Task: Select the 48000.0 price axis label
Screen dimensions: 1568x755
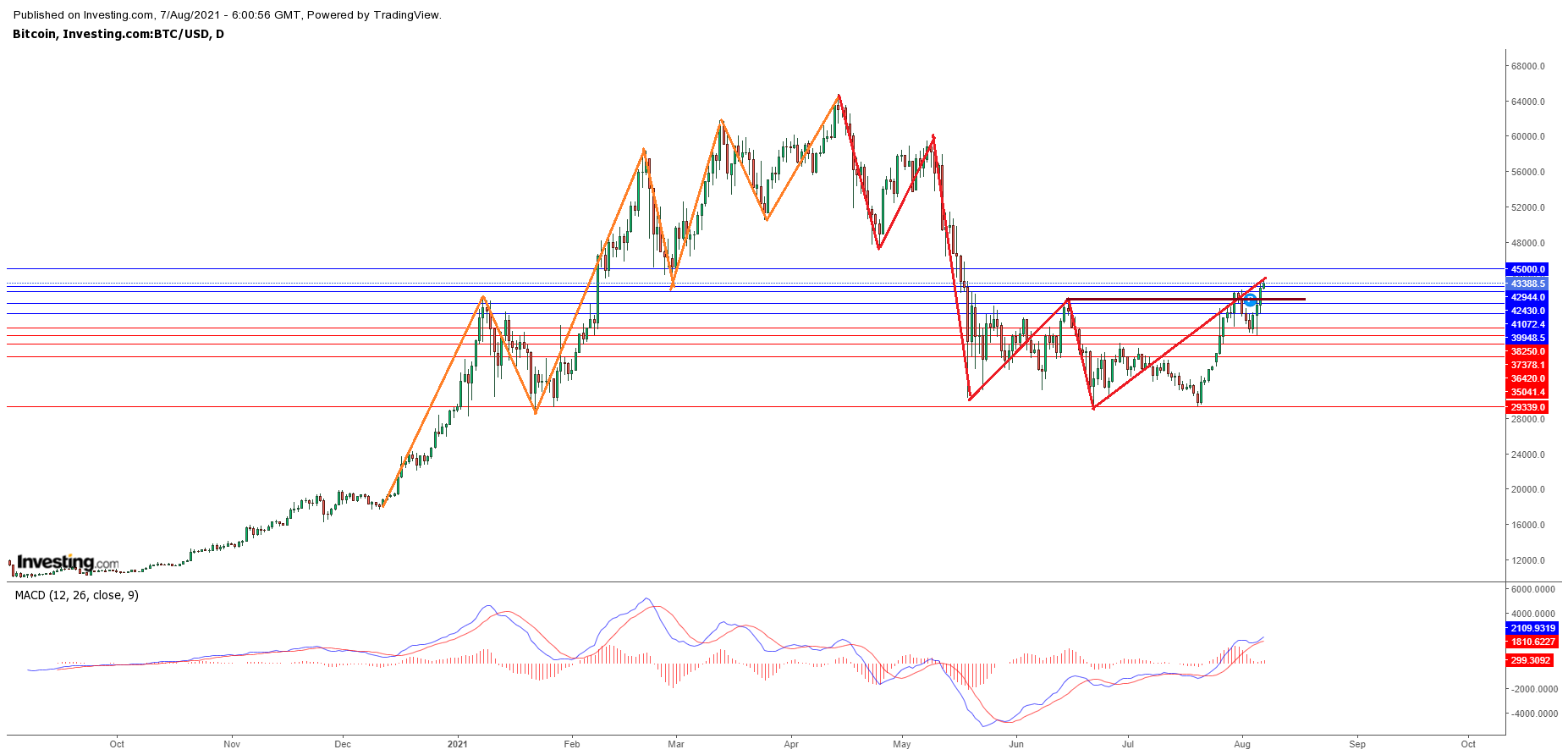Action: (1528, 243)
